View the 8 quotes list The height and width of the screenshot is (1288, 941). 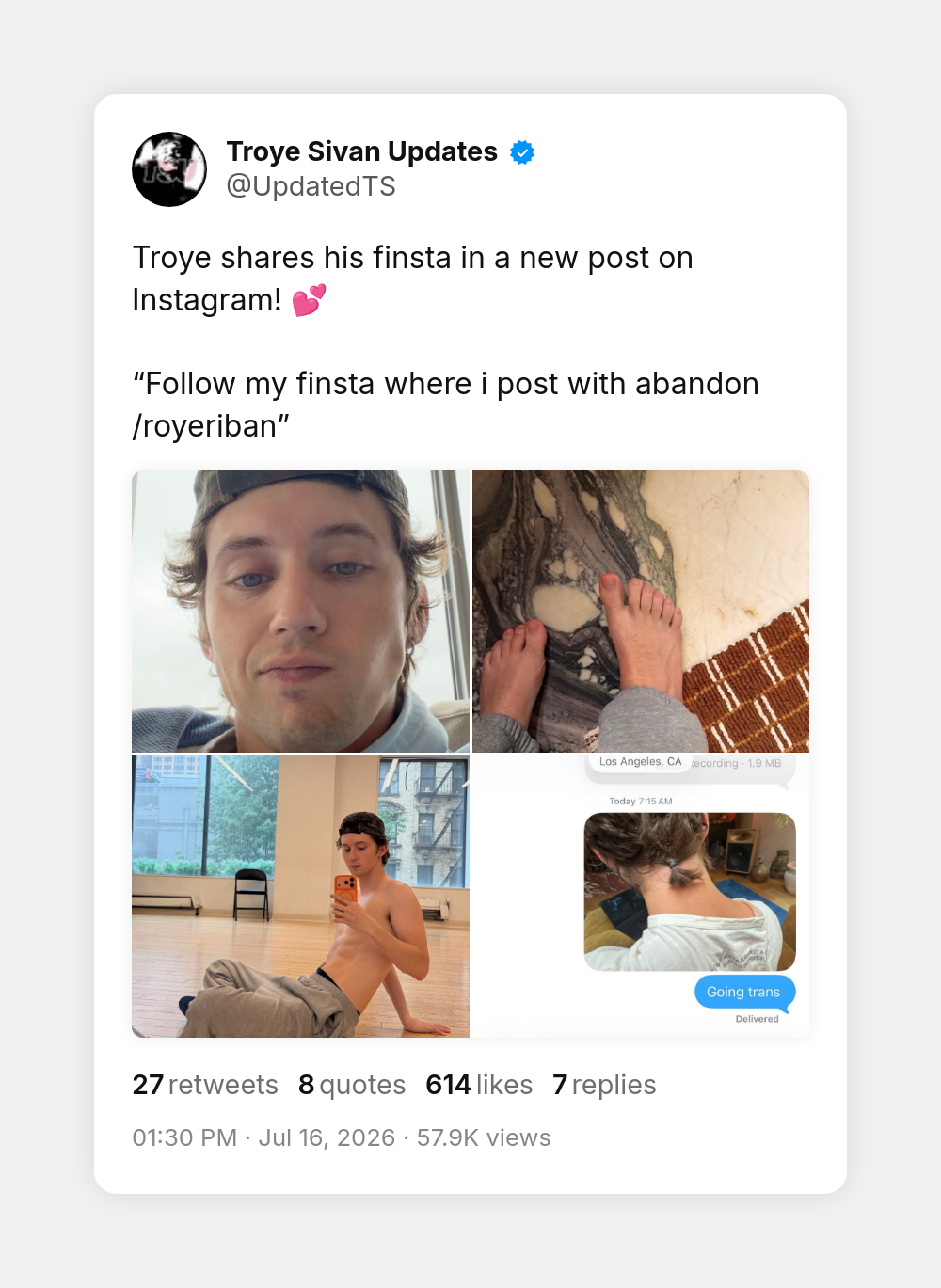point(352,1085)
